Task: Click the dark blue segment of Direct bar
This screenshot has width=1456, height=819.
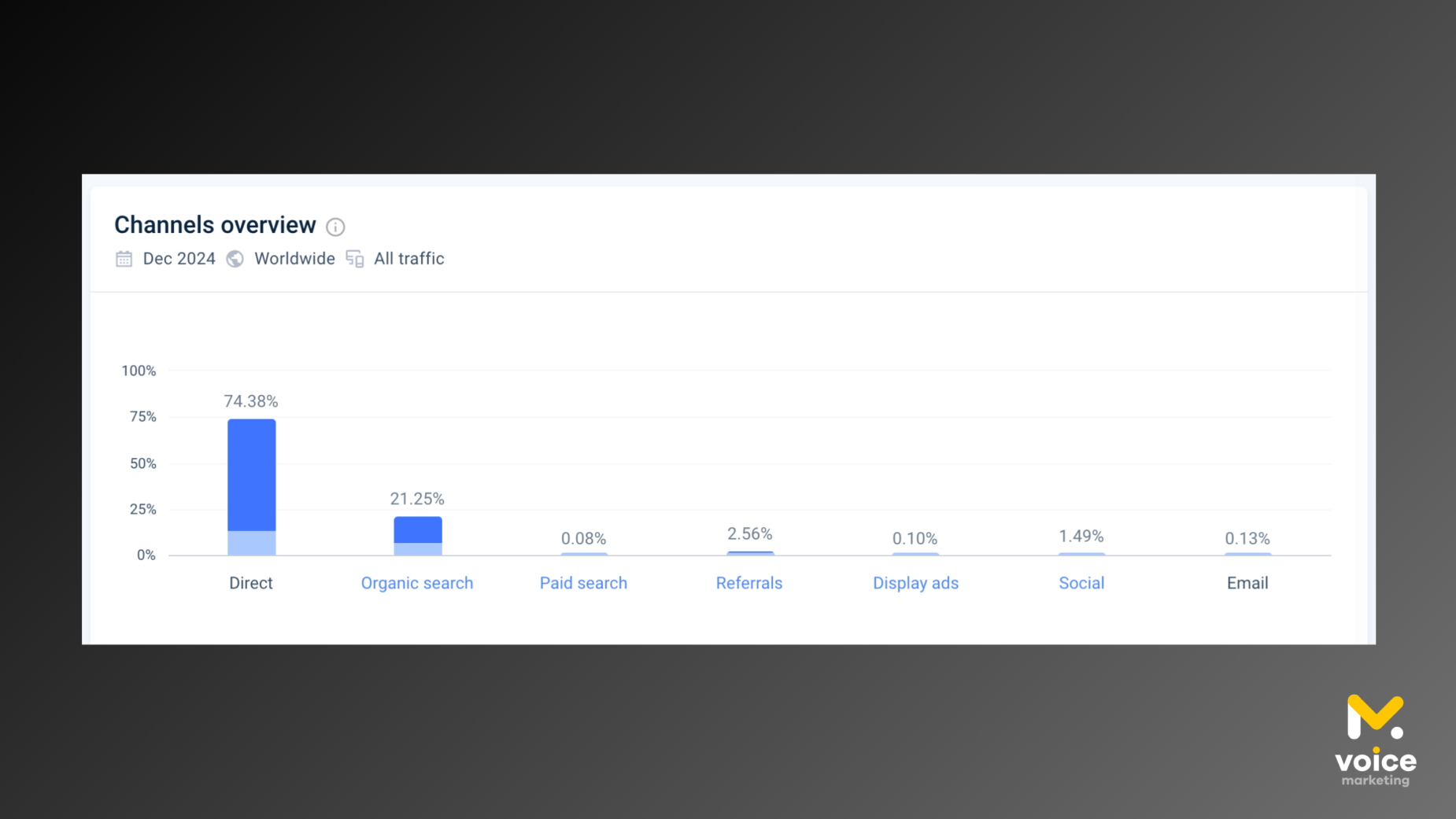Action: pos(252,474)
